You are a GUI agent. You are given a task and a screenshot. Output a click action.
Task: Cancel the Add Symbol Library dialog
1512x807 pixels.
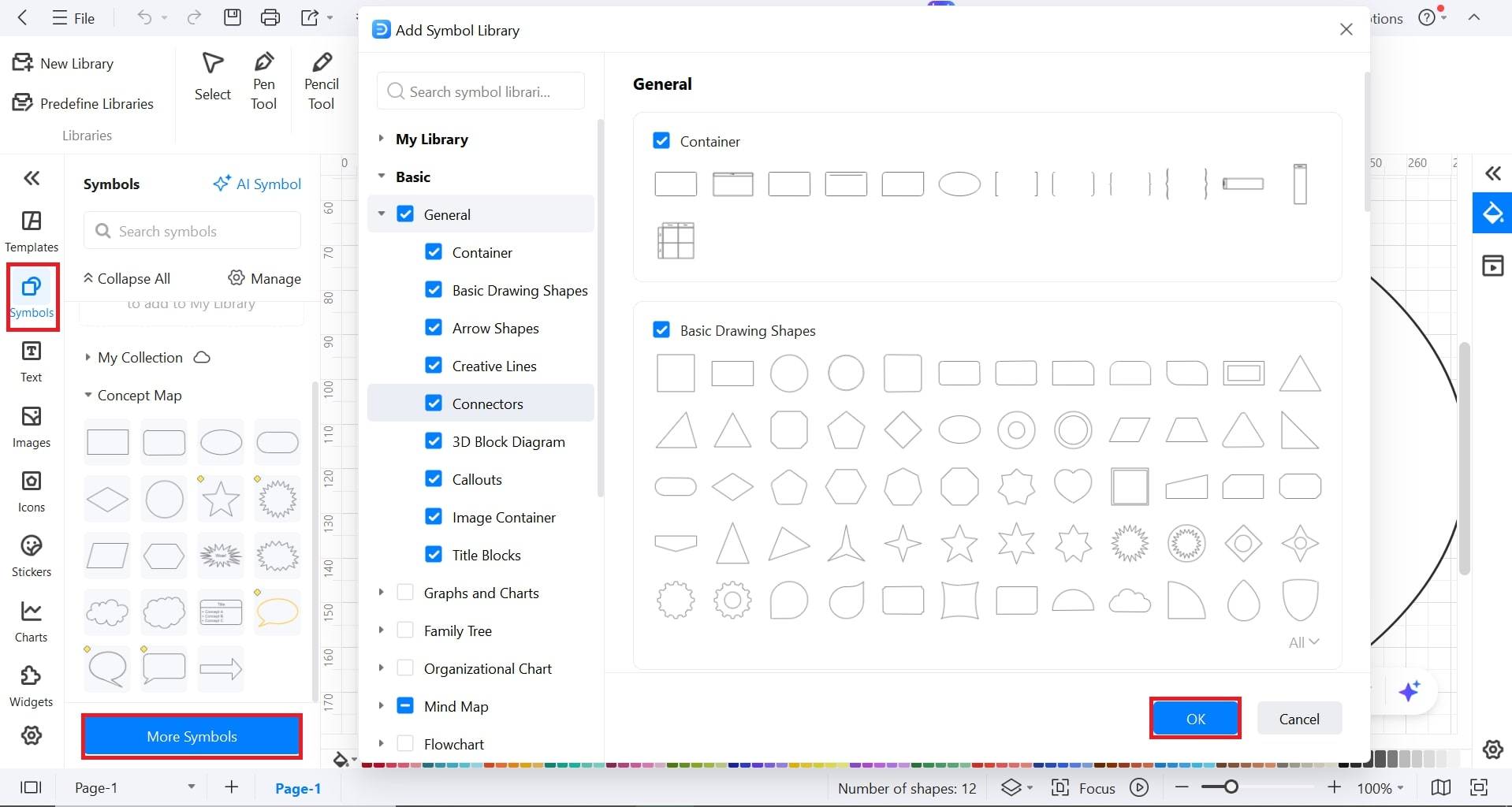coord(1299,719)
